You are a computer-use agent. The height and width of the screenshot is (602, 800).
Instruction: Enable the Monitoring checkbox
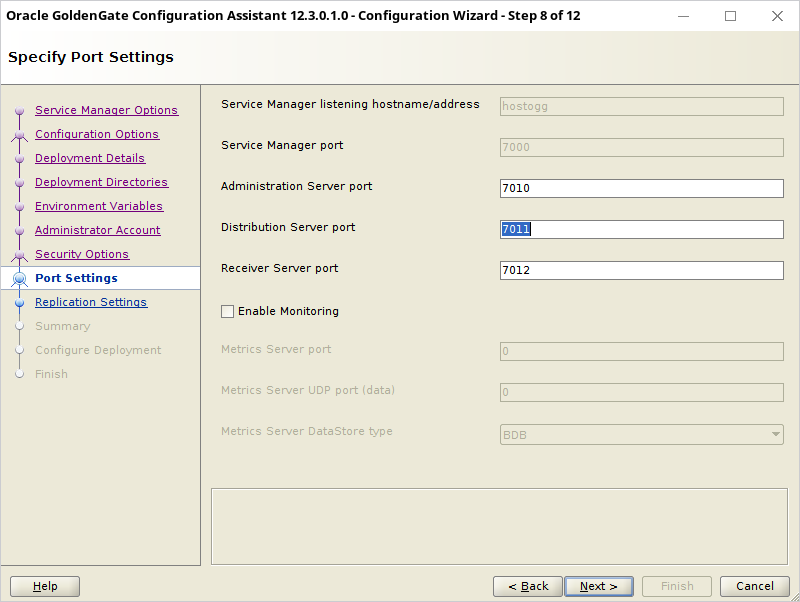tap(228, 311)
